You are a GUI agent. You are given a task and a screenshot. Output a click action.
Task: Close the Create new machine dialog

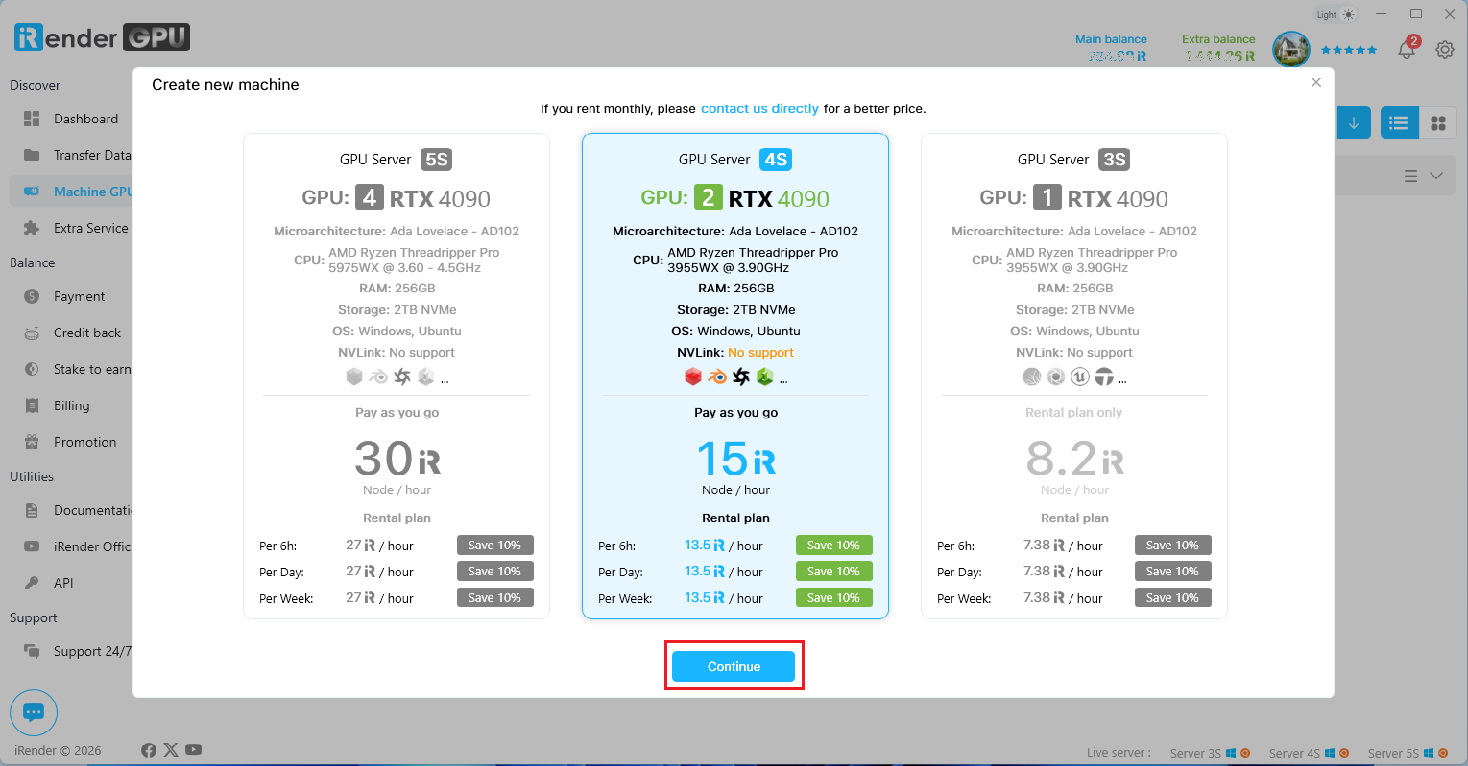pyautogui.click(x=1316, y=83)
